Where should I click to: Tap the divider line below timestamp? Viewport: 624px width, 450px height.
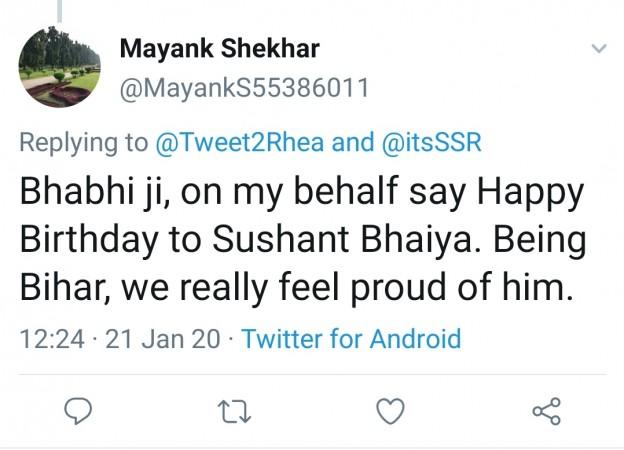(313, 374)
